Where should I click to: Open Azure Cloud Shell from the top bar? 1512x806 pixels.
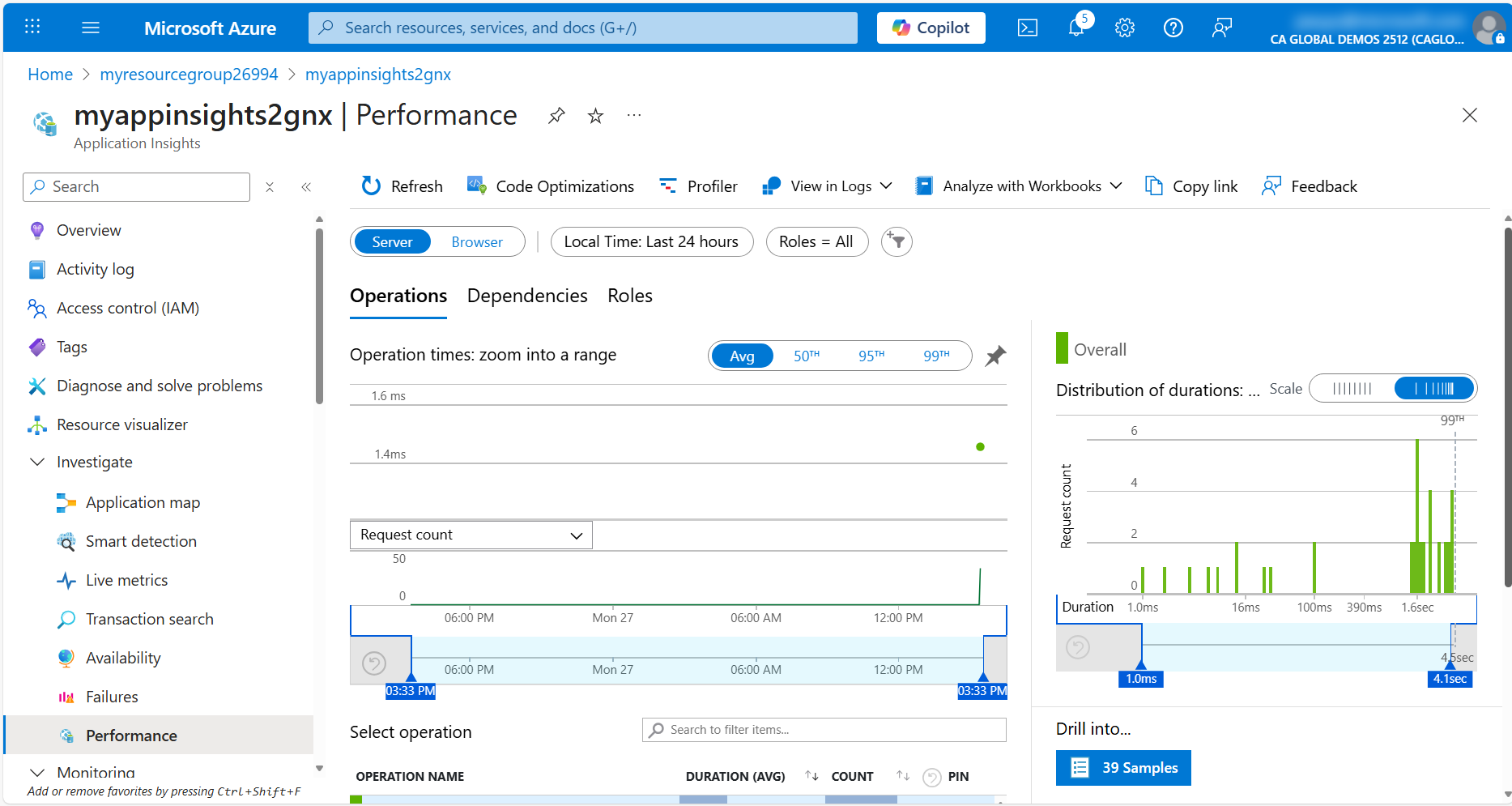[x=1027, y=27]
